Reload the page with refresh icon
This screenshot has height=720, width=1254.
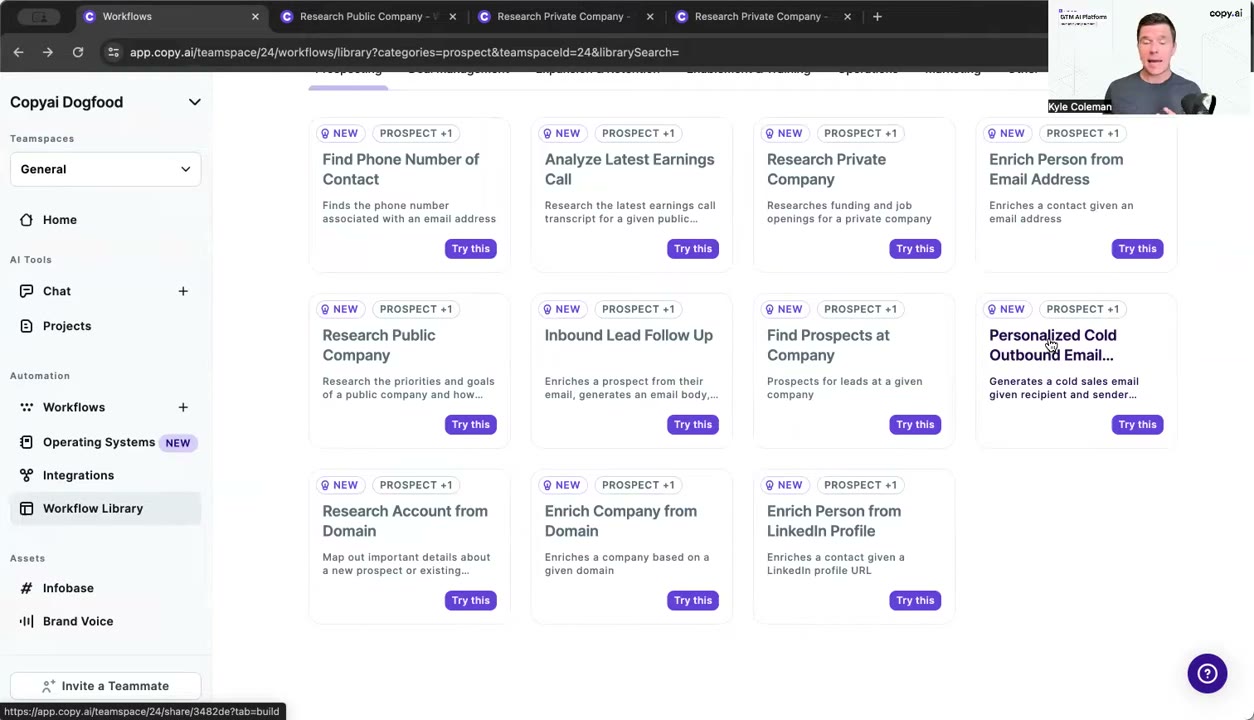coord(78,52)
